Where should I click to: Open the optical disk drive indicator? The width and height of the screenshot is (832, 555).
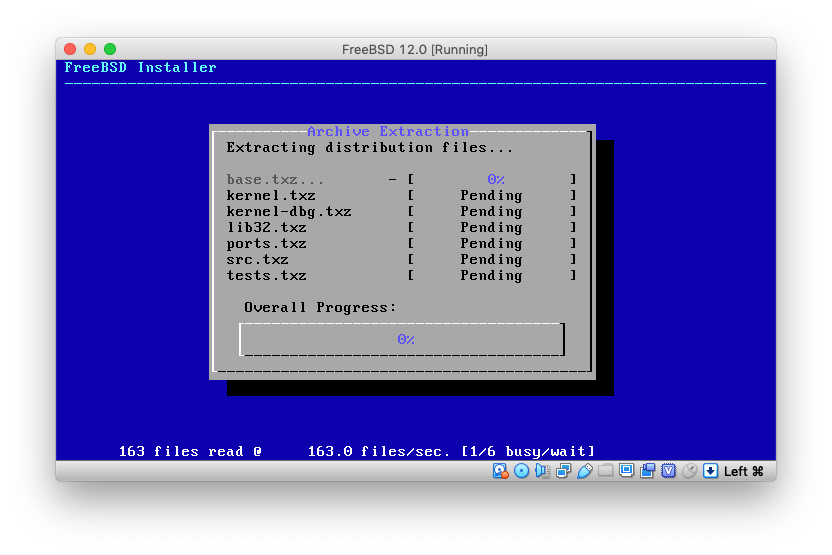point(521,471)
